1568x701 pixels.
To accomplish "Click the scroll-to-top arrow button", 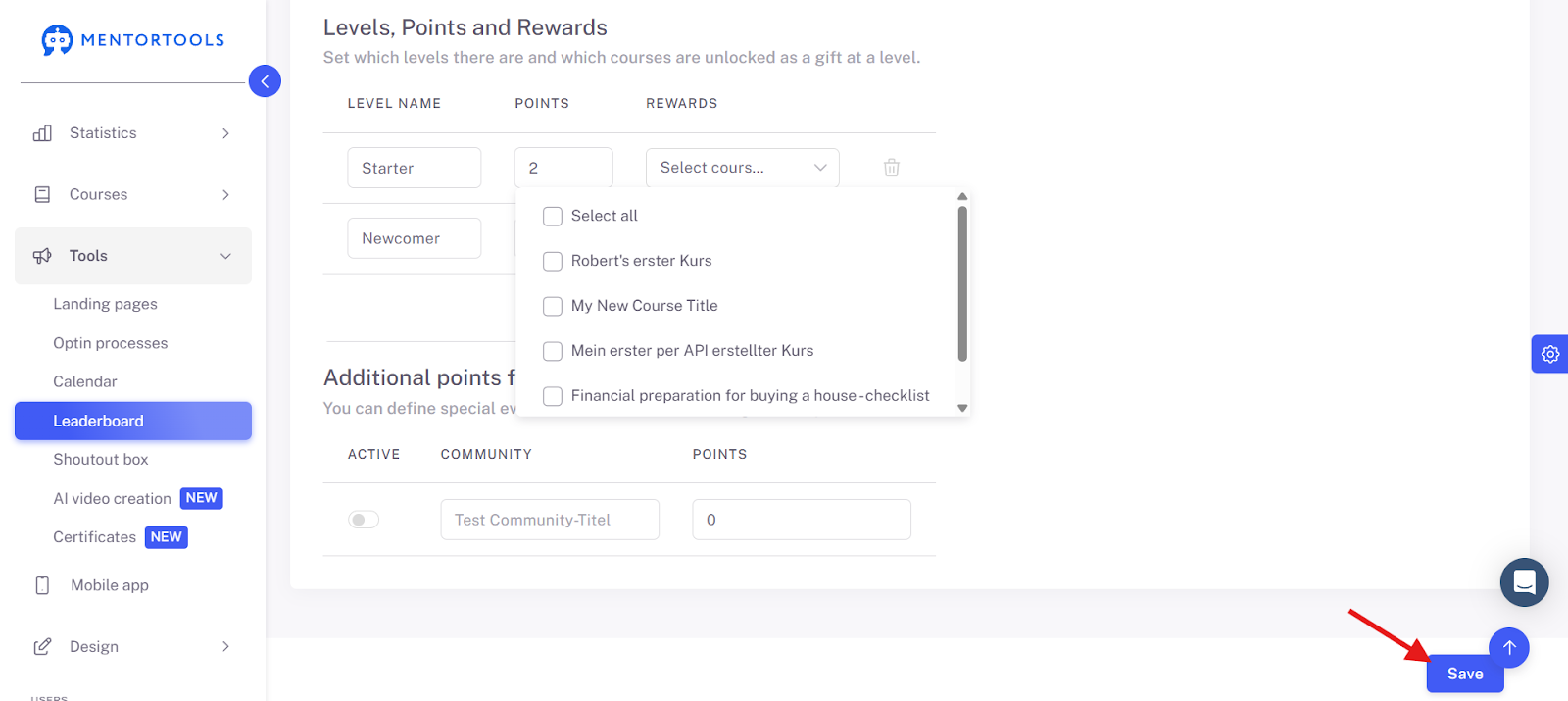I will (x=1509, y=647).
